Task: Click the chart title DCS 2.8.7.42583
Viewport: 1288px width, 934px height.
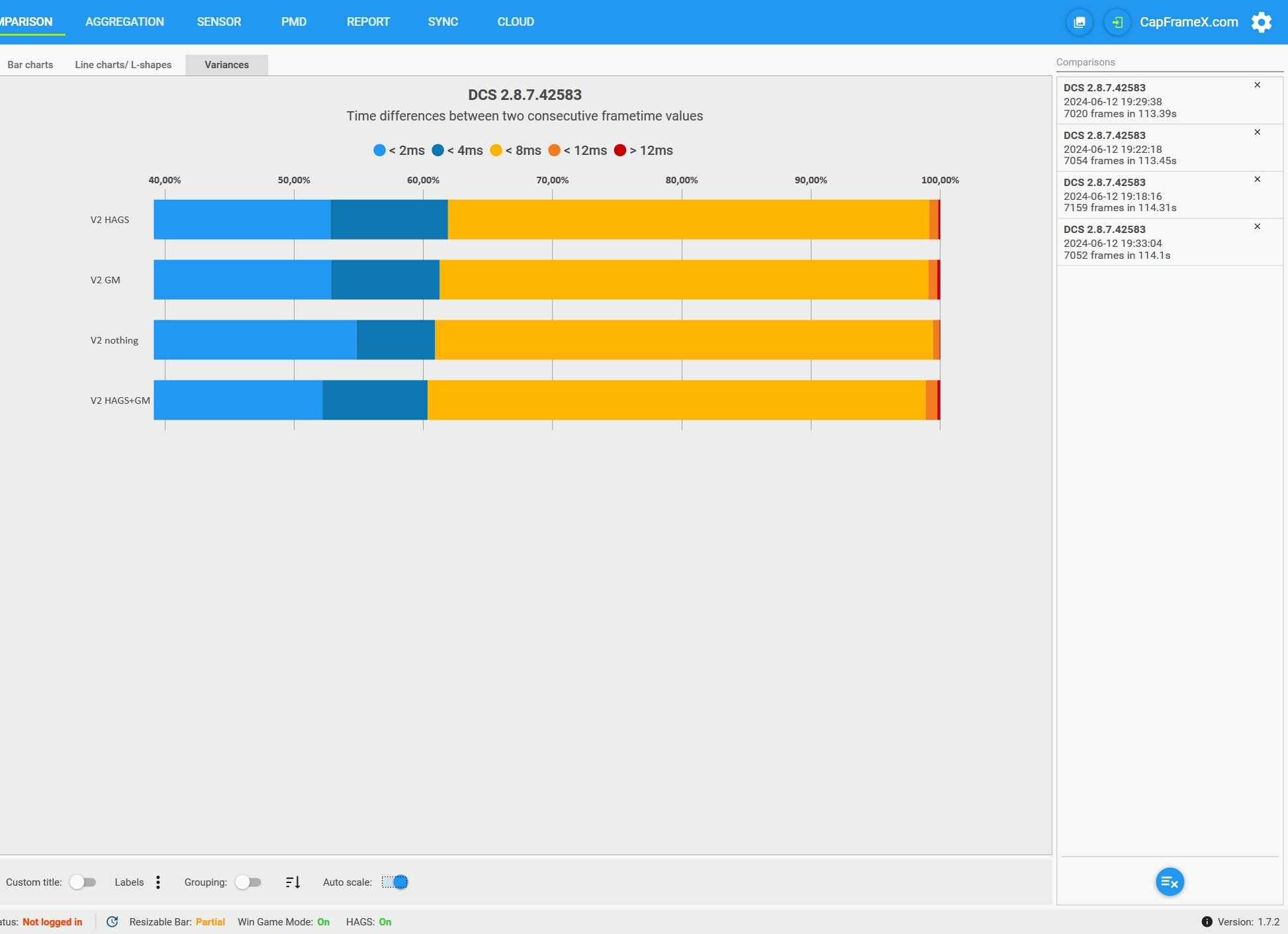Action: click(x=525, y=95)
